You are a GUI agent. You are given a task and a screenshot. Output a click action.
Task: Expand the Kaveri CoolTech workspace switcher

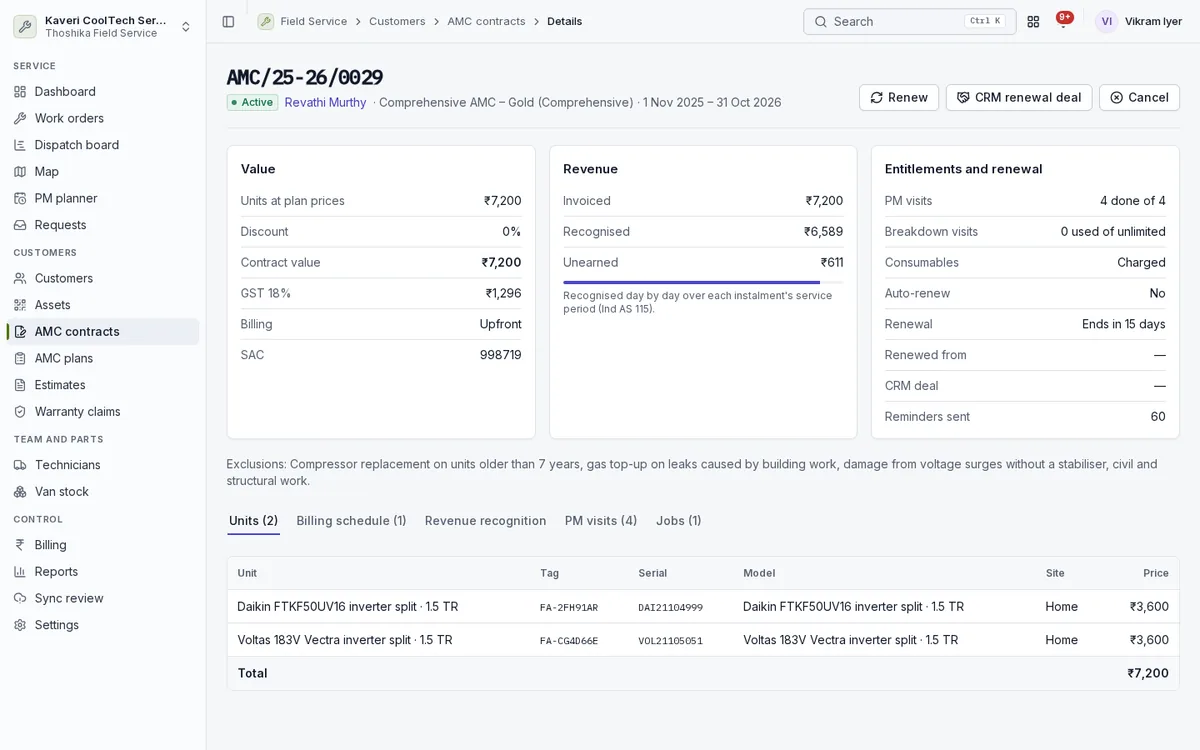tap(103, 26)
